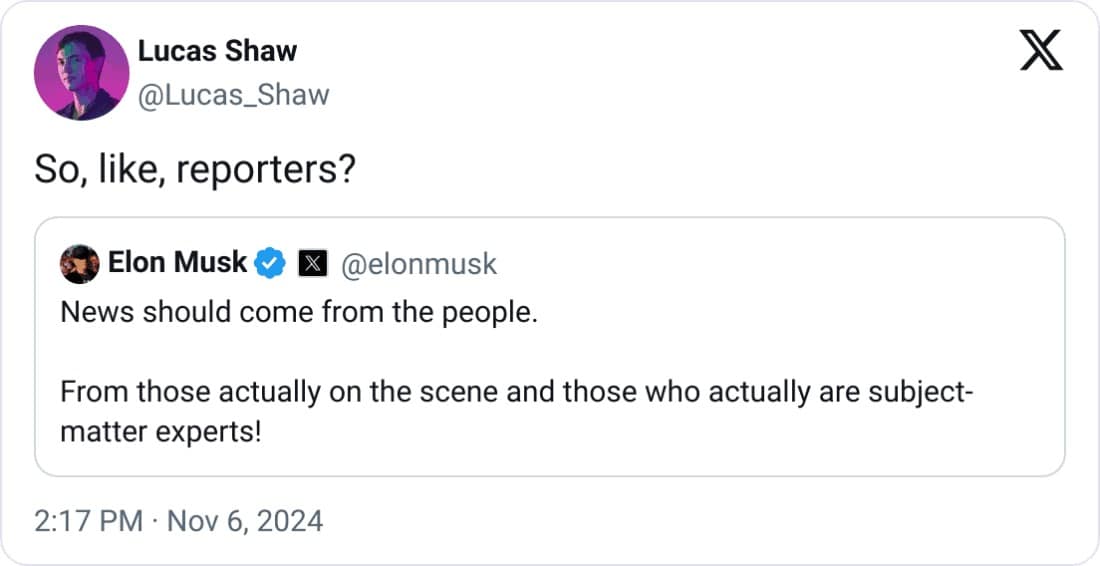Image resolution: width=1100 pixels, height=566 pixels.
Task: Click Elon Musk's small profile picture
Action: (79, 264)
